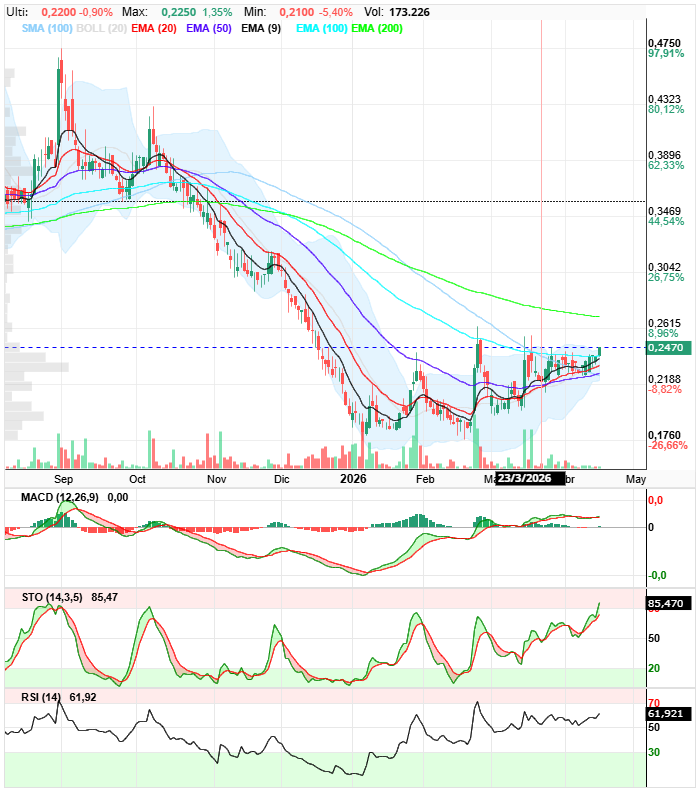Click the 0,3042 price axis label
This screenshot has height=792, width=700.
click(x=665, y=267)
